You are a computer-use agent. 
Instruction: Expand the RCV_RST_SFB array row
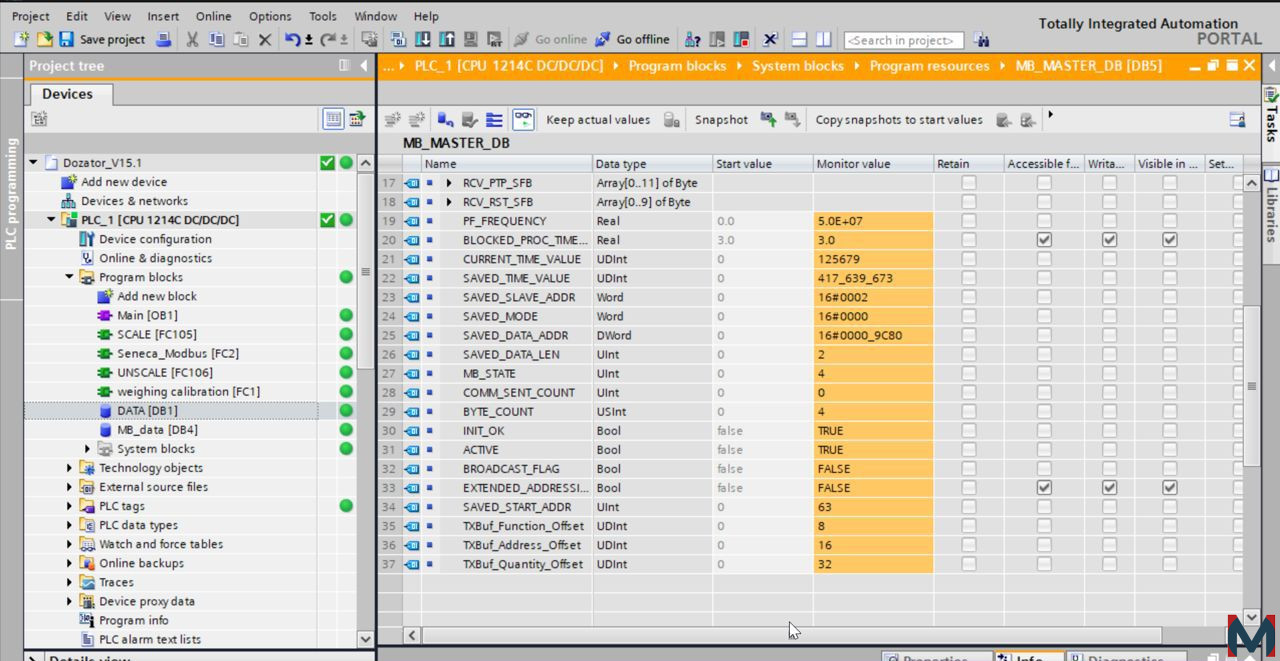(x=449, y=202)
